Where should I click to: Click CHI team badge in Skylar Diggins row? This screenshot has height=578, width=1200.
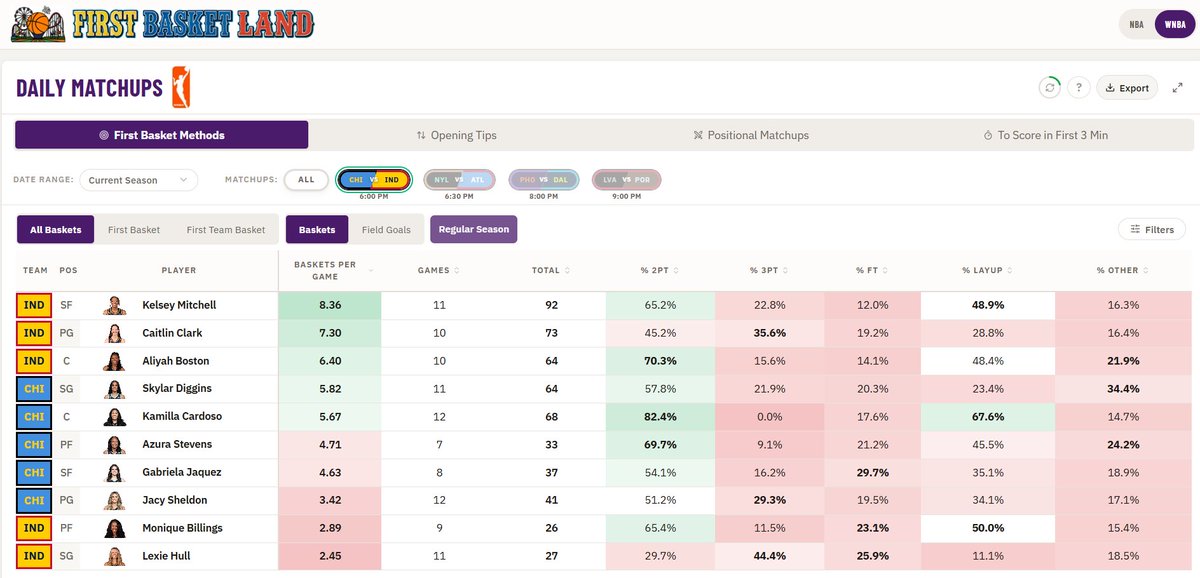pyautogui.click(x=34, y=388)
